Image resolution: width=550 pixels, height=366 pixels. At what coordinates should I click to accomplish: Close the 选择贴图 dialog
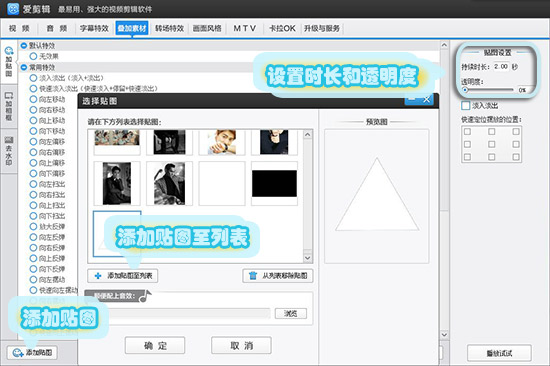[x=427, y=100]
